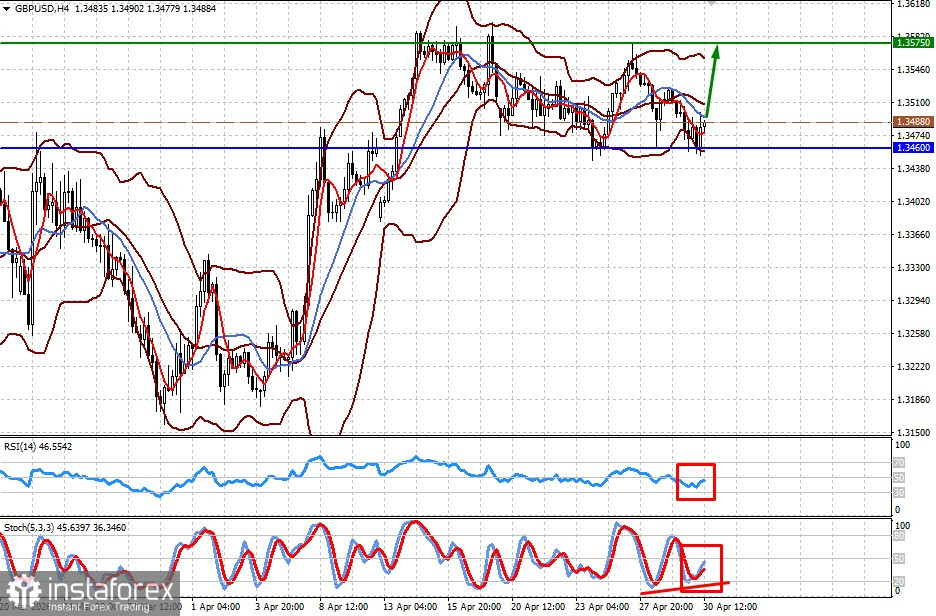Click the 15 Apr 20:00 time label
936x616 pixels.
click(474, 607)
